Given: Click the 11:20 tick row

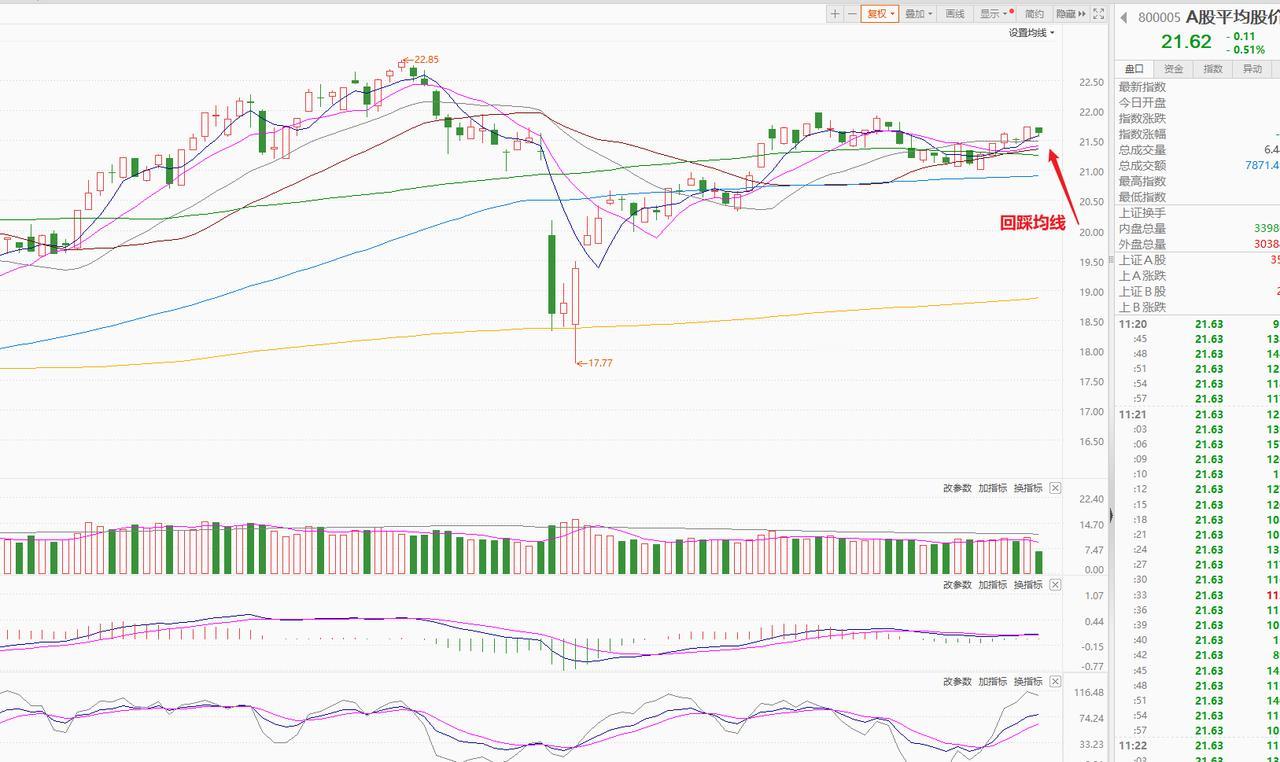Looking at the screenshot, I should tap(1197, 324).
